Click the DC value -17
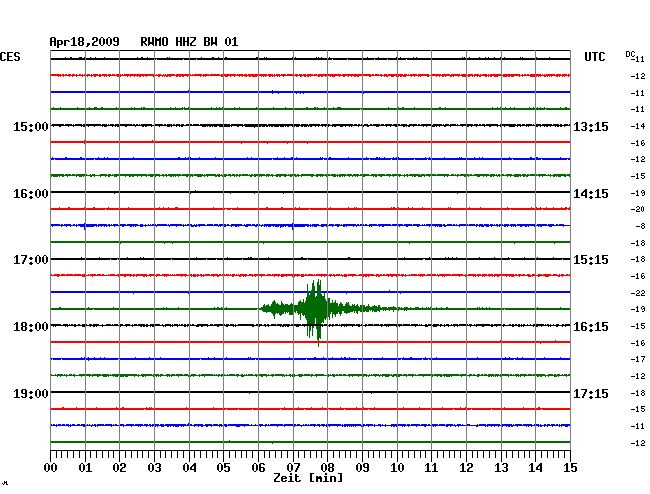This screenshot has width=650, height=494. (x=638, y=359)
